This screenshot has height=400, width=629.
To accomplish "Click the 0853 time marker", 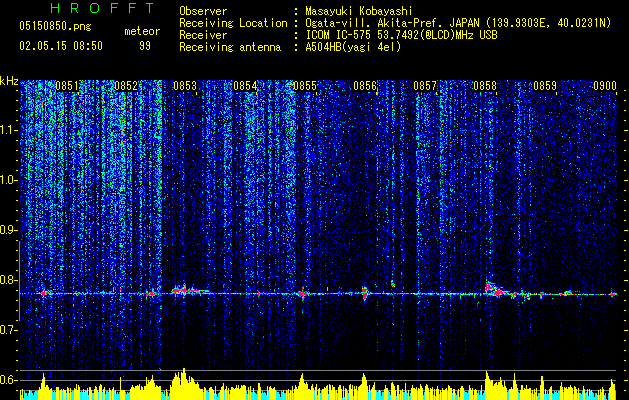I will point(185,86).
